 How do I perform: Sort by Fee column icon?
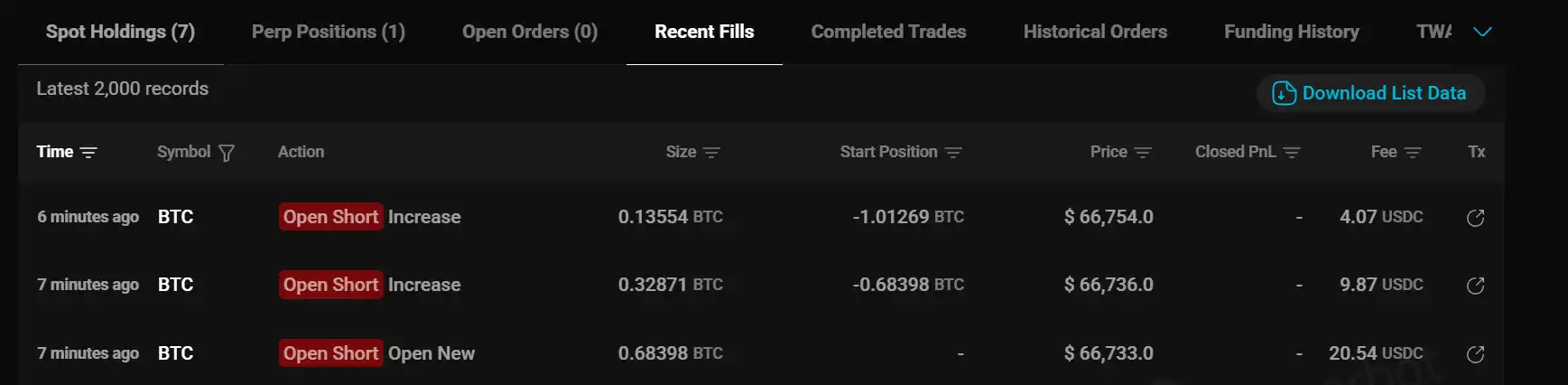[1413, 153]
